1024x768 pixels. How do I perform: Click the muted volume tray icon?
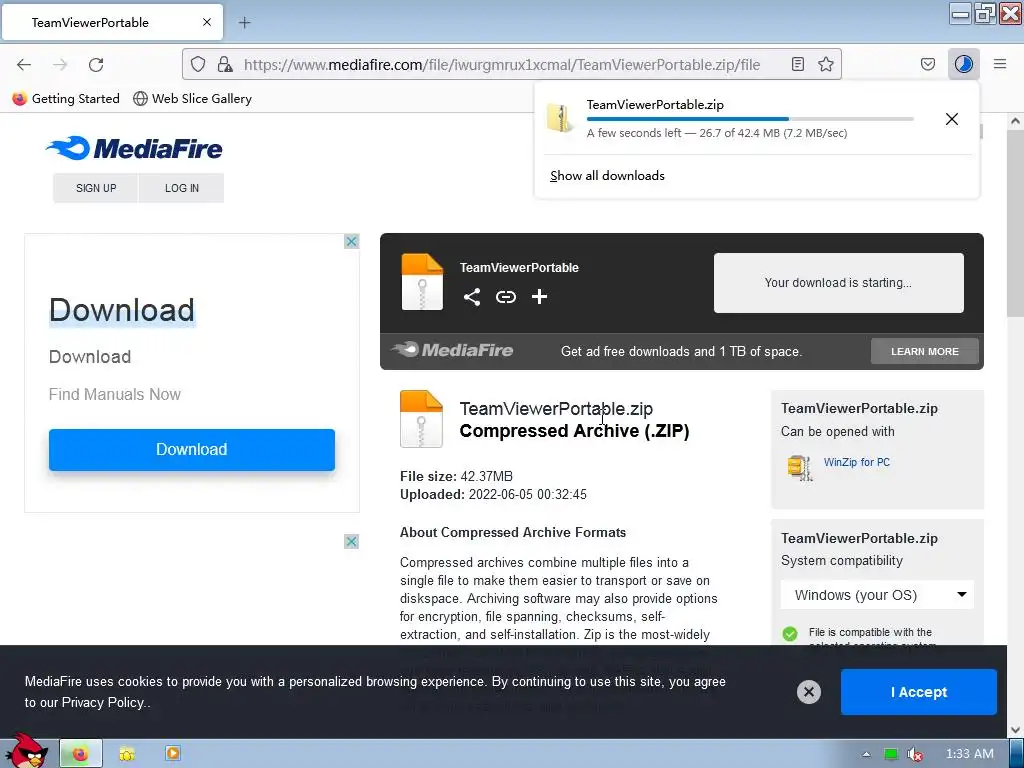click(x=915, y=754)
